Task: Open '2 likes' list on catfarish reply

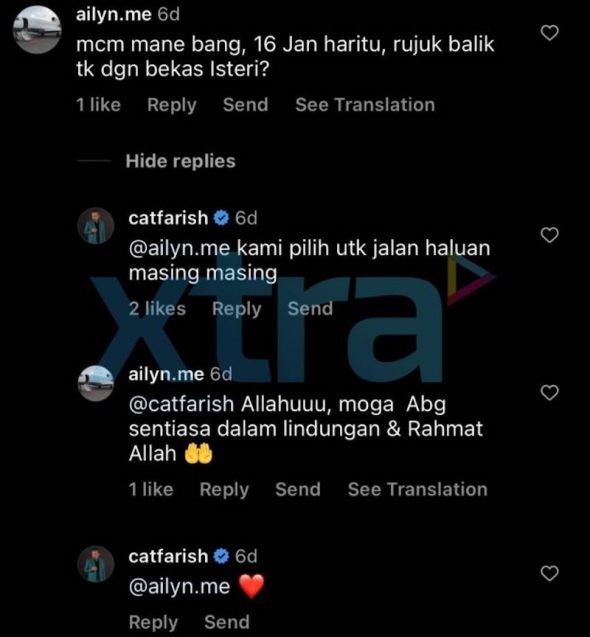Action: [x=157, y=309]
